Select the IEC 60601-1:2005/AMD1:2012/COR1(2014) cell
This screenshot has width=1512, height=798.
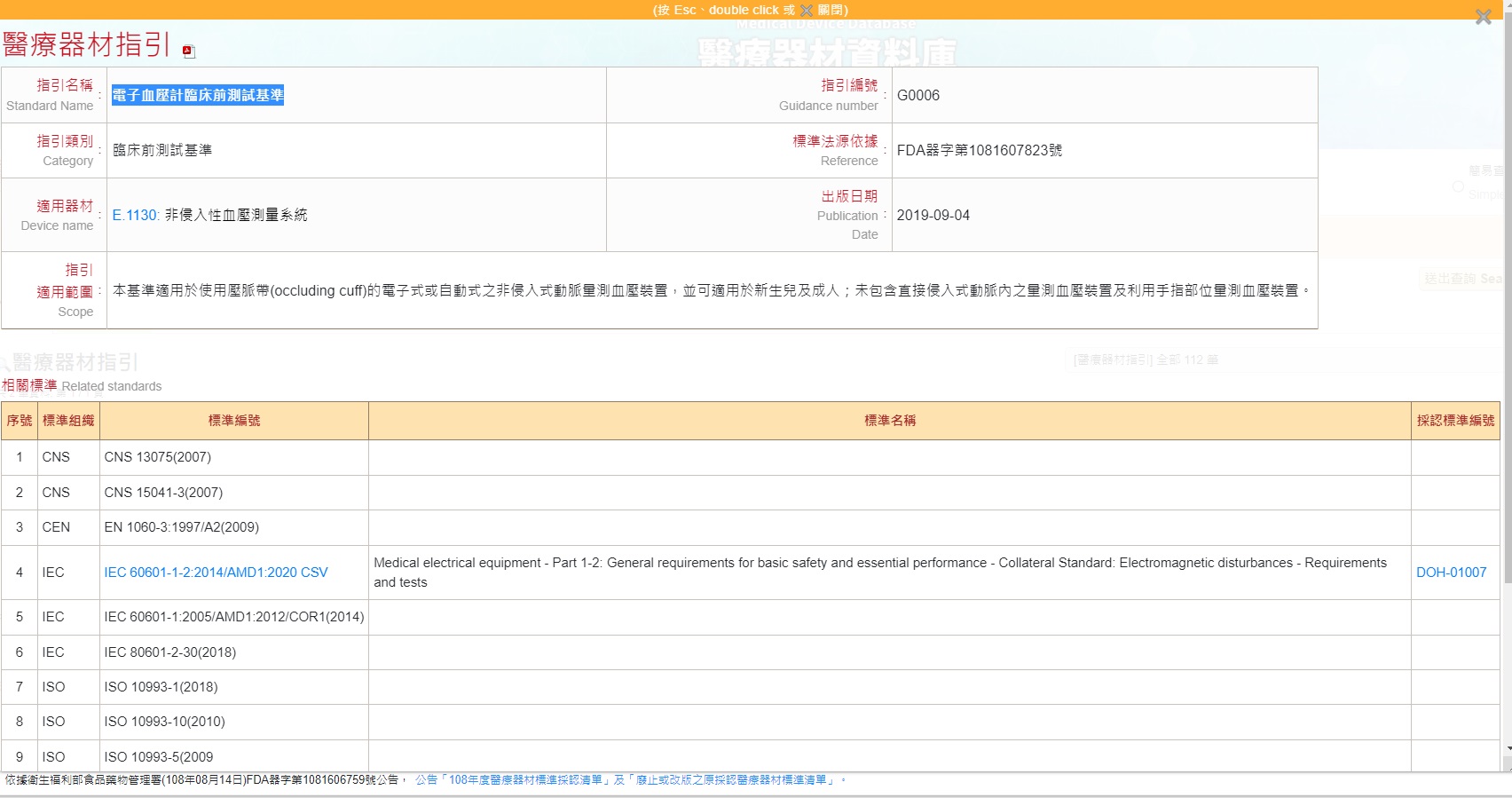(234, 617)
